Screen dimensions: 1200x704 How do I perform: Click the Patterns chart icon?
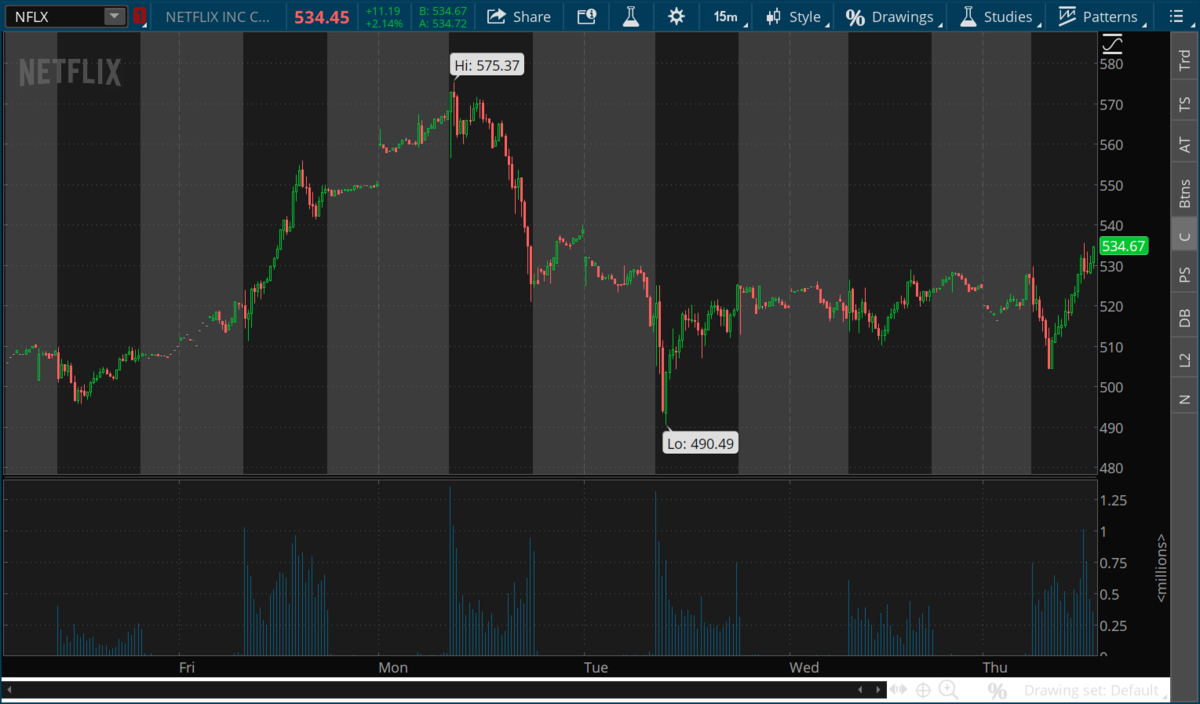pos(1067,16)
